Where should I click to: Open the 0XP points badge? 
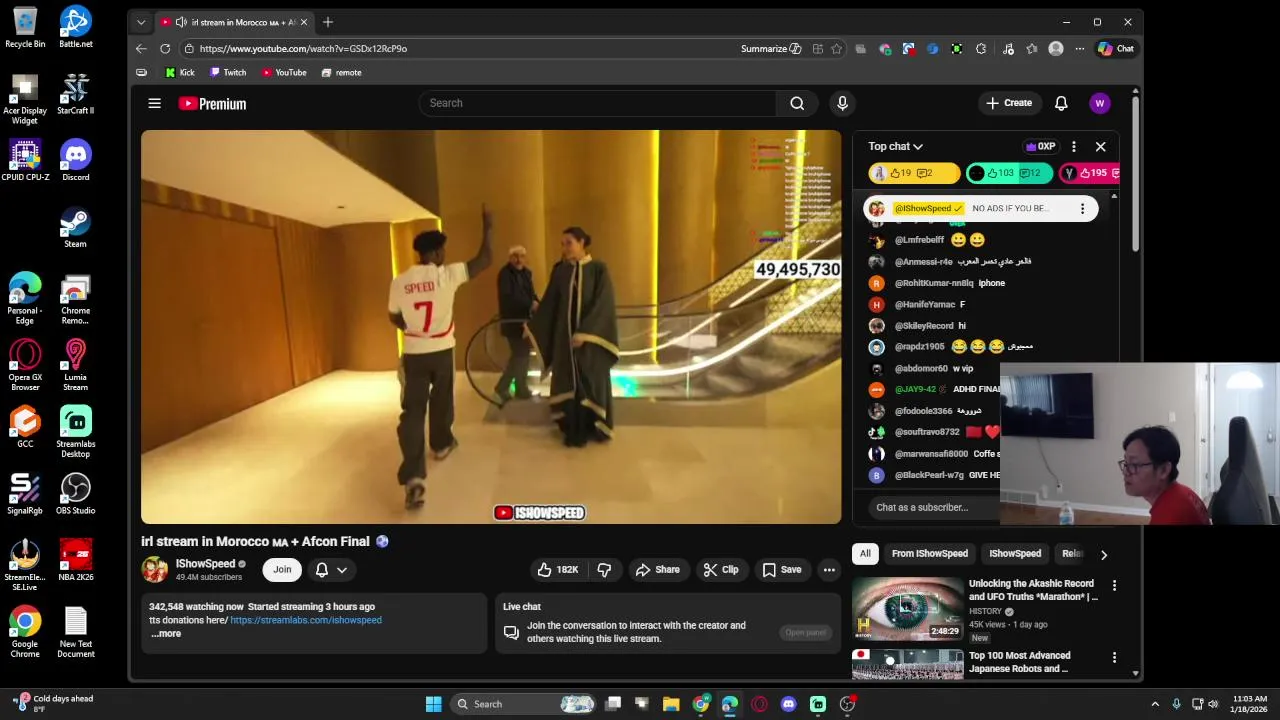coord(1040,146)
